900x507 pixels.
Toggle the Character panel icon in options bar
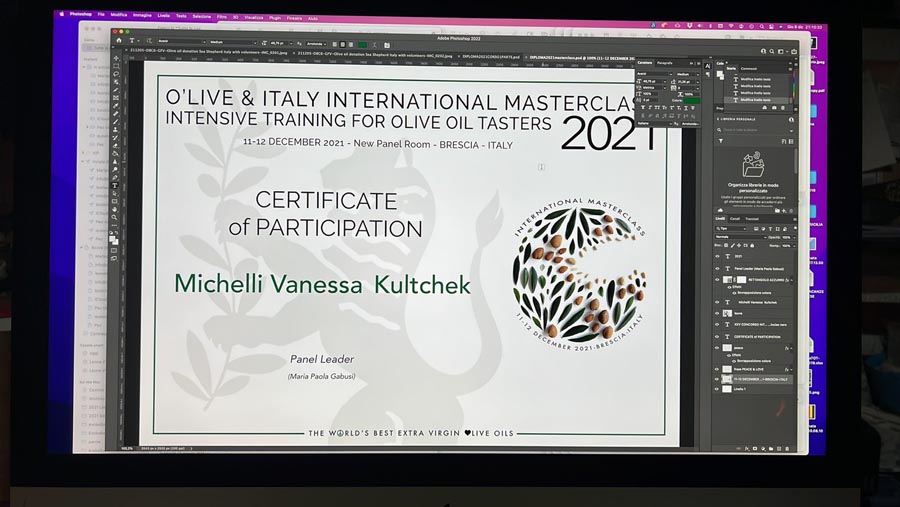[387, 45]
